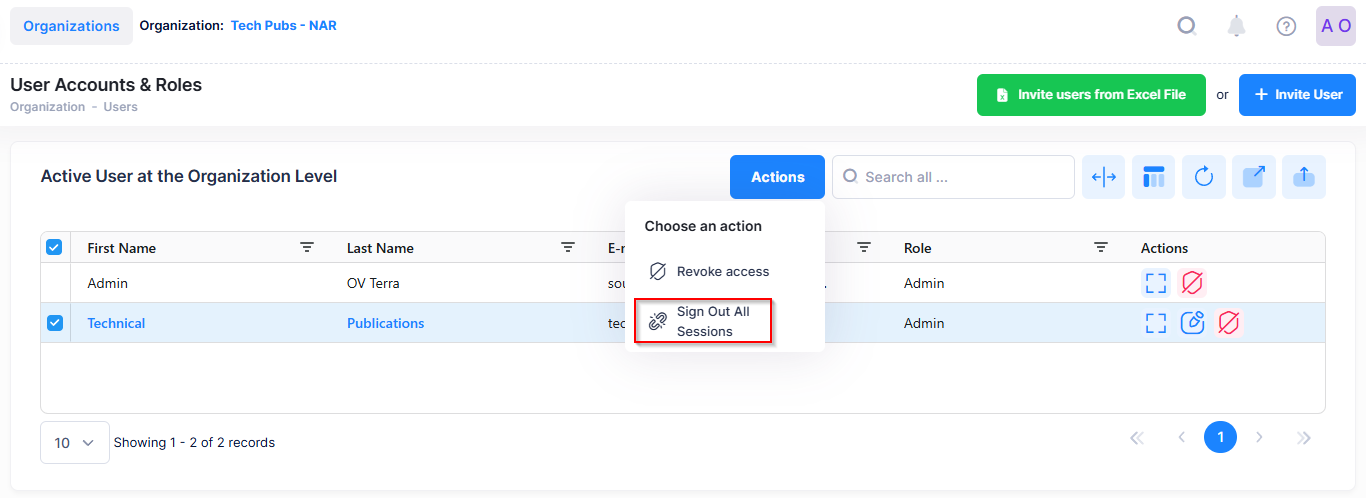Click red revoke icon in Admin row
The height and width of the screenshot is (498, 1366).
pyautogui.click(x=1192, y=283)
